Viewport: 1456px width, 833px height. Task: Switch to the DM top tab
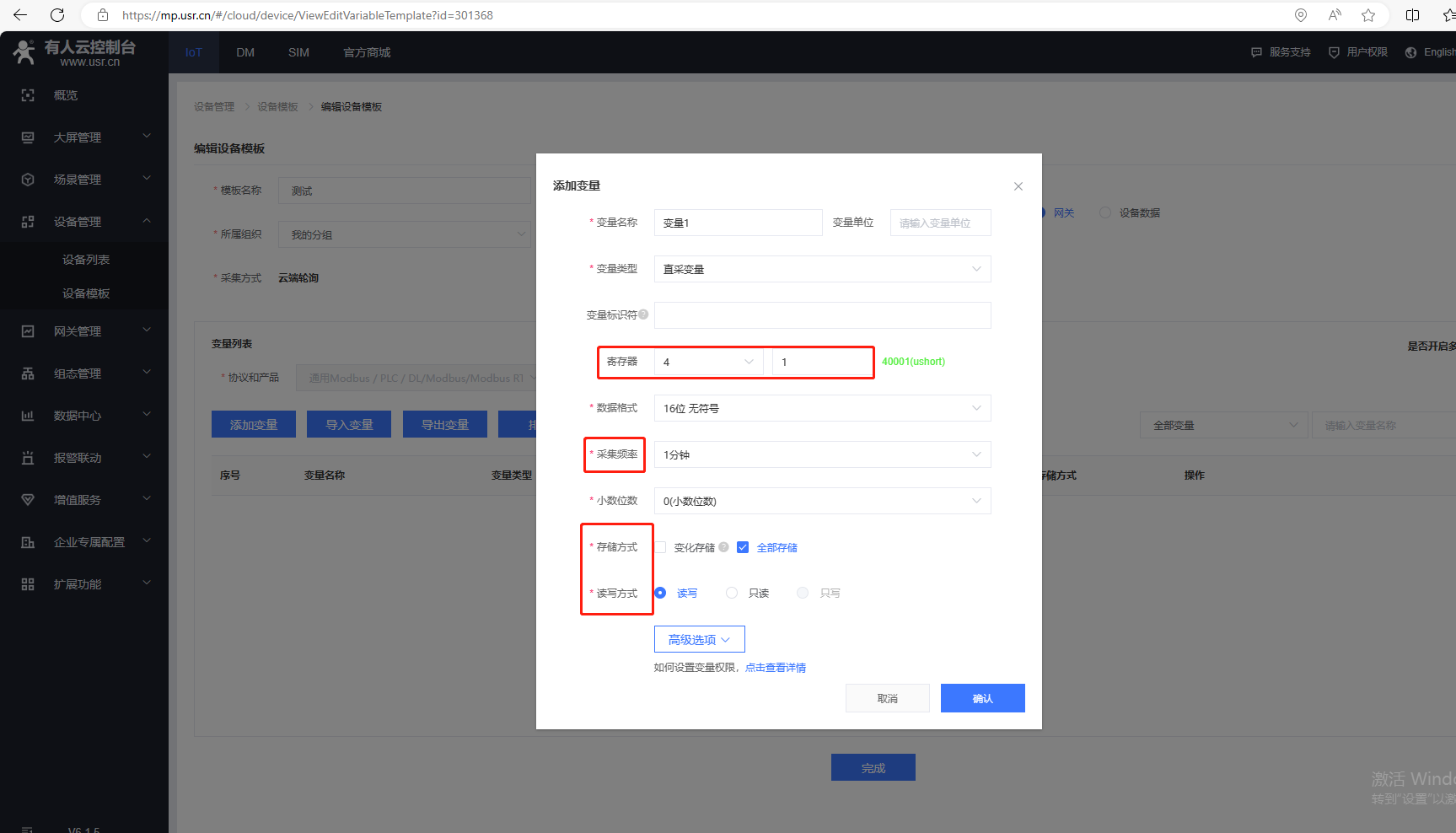245,52
